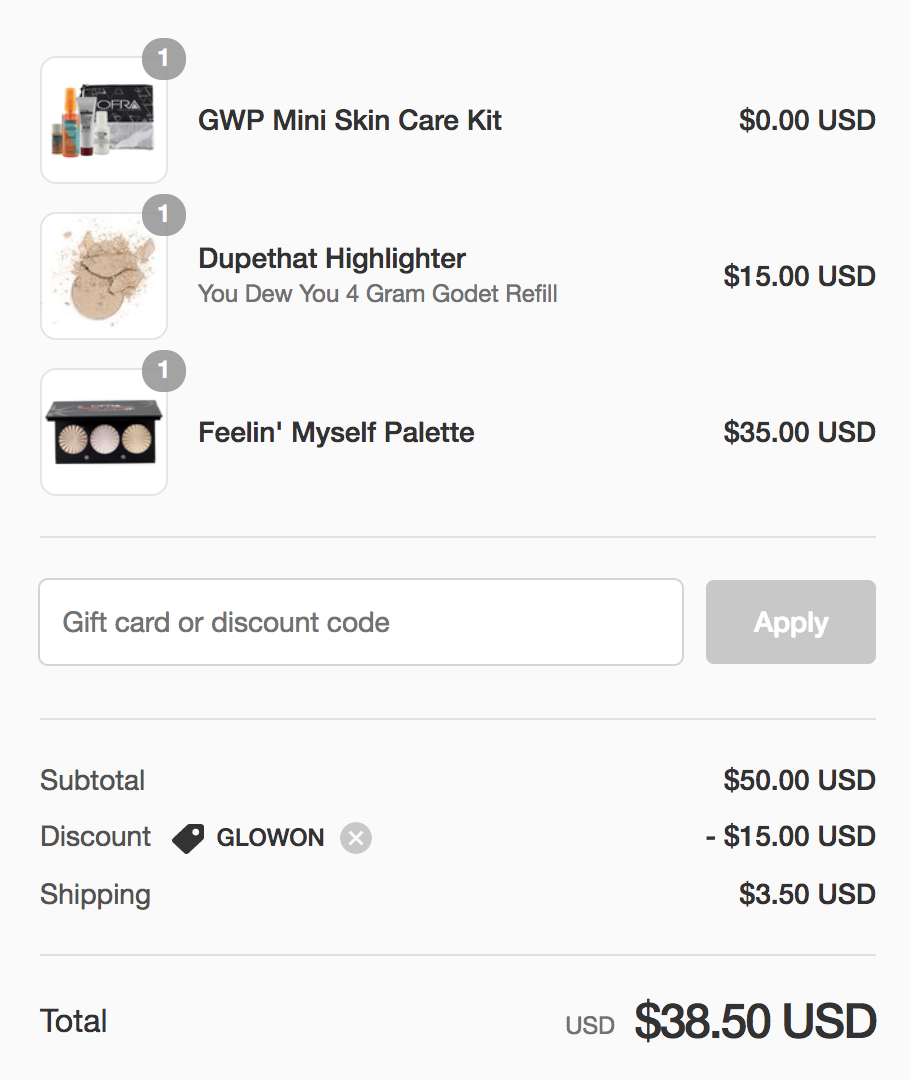
Task: Select the GWP Mini Skin Care Kit title
Action: click(x=350, y=120)
